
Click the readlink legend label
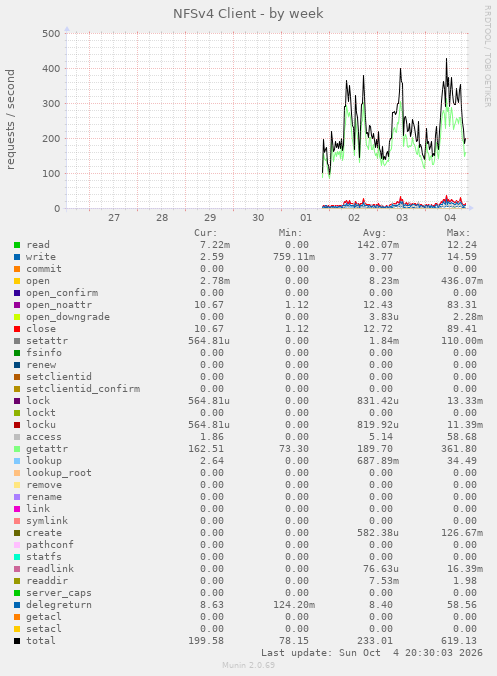[x=50, y=569]
